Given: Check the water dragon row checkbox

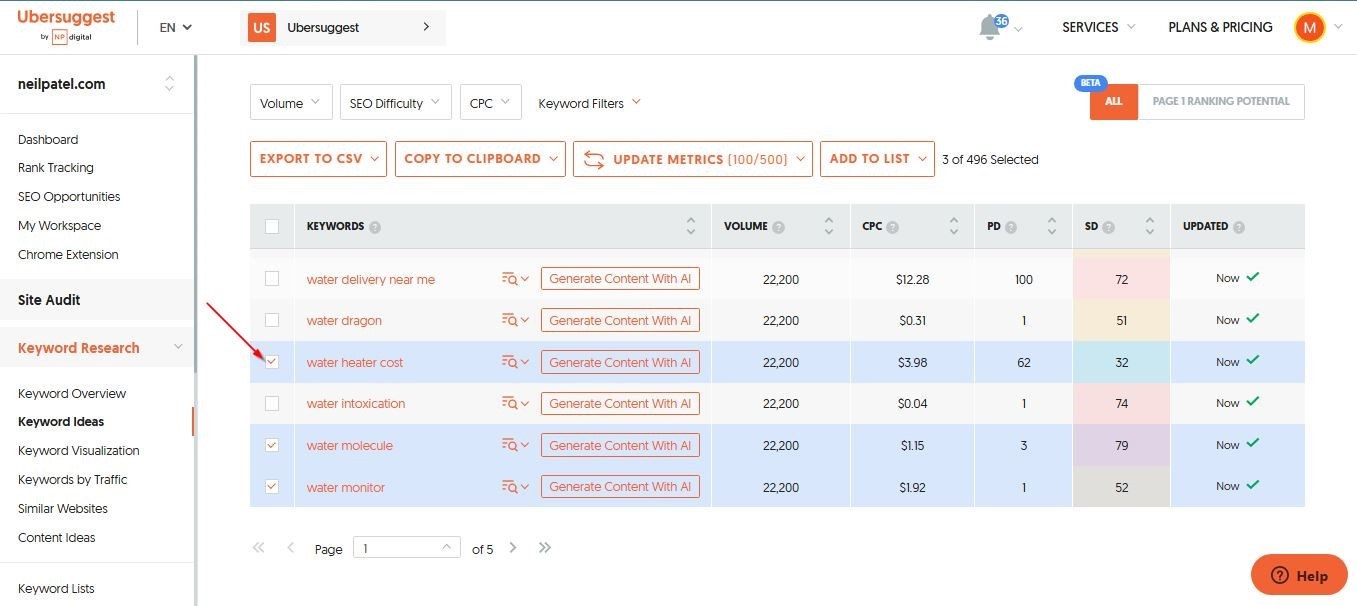Looking at the screenshot, I should (272, 320).
